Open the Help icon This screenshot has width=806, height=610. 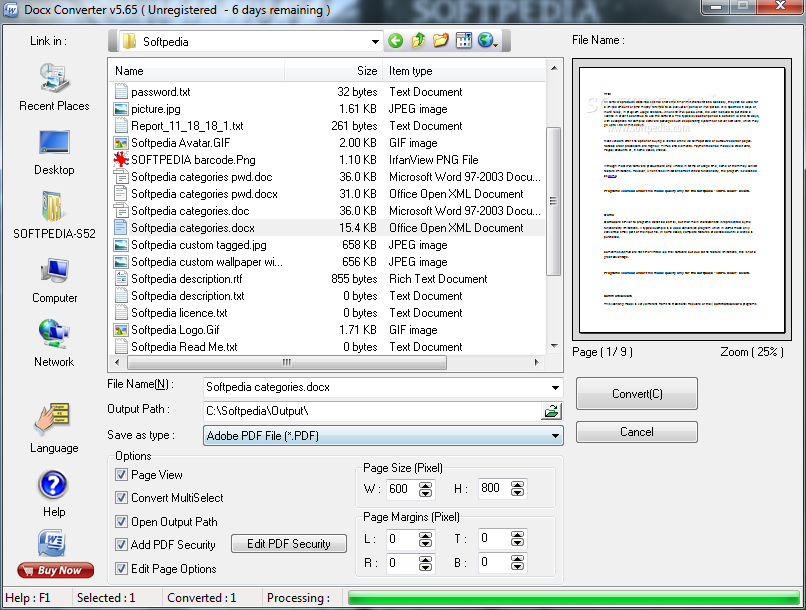click(x=53, y=493)
